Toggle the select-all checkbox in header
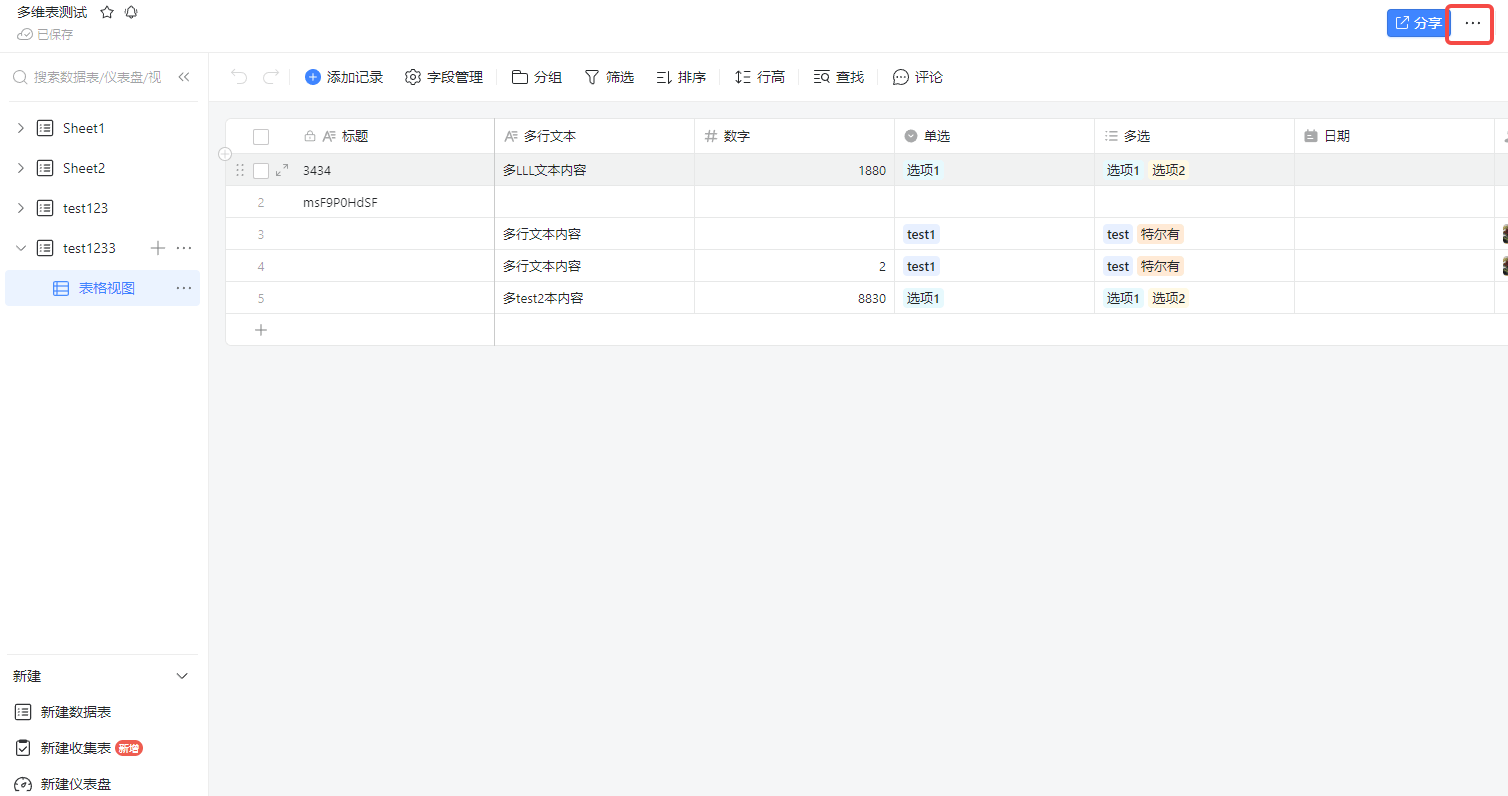 click(261, 137)
